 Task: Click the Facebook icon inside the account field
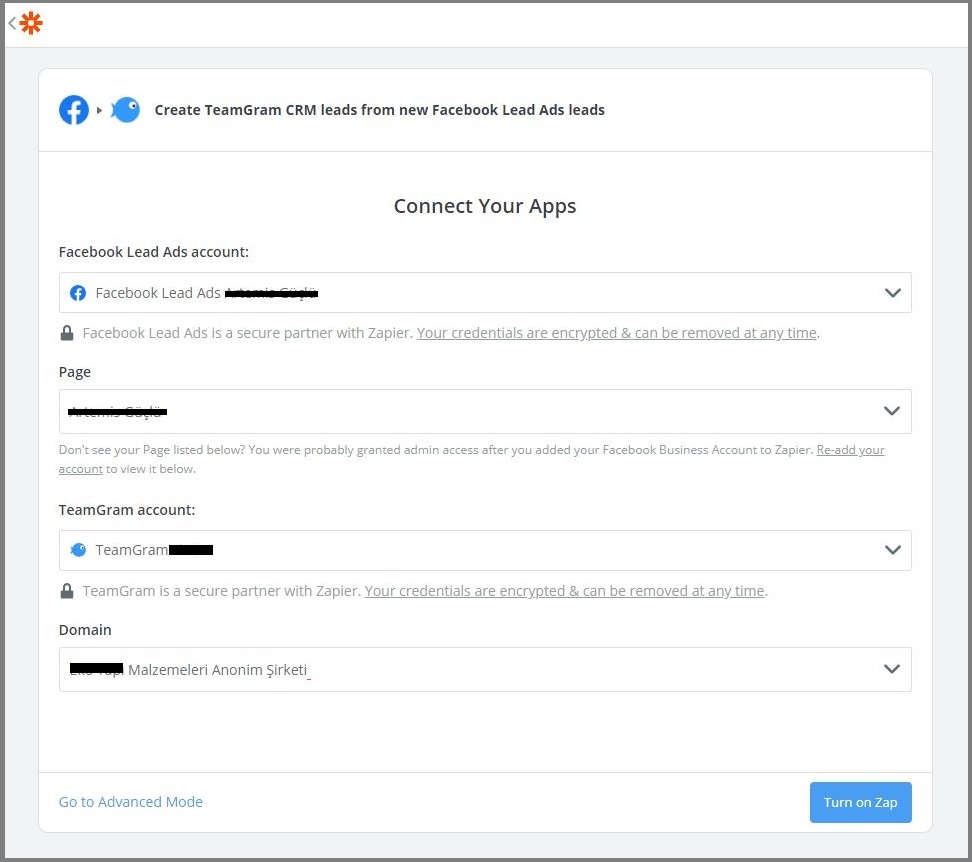[78, 292]
